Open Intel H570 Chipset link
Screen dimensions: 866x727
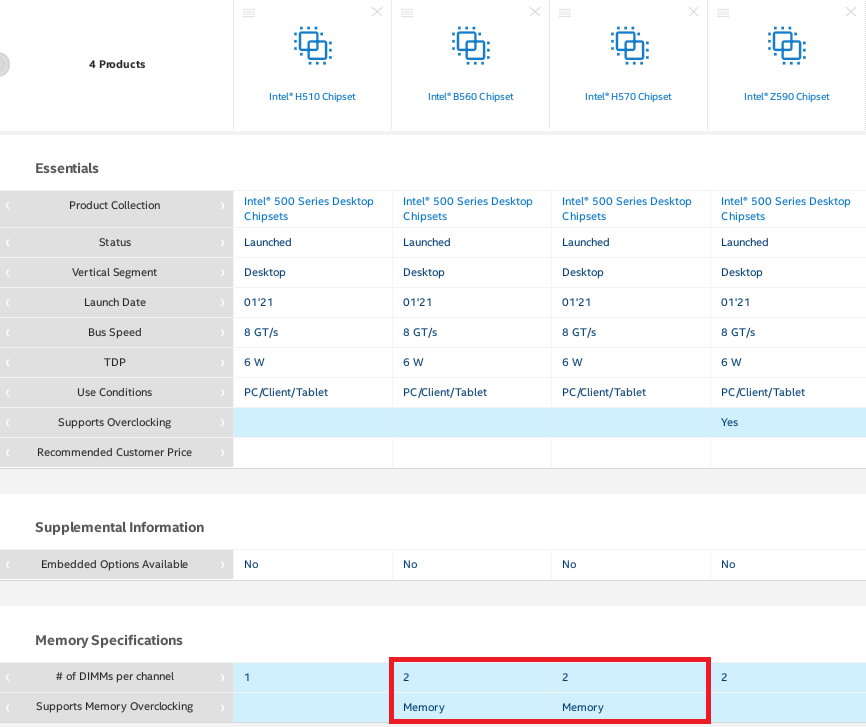coord(629,97)
